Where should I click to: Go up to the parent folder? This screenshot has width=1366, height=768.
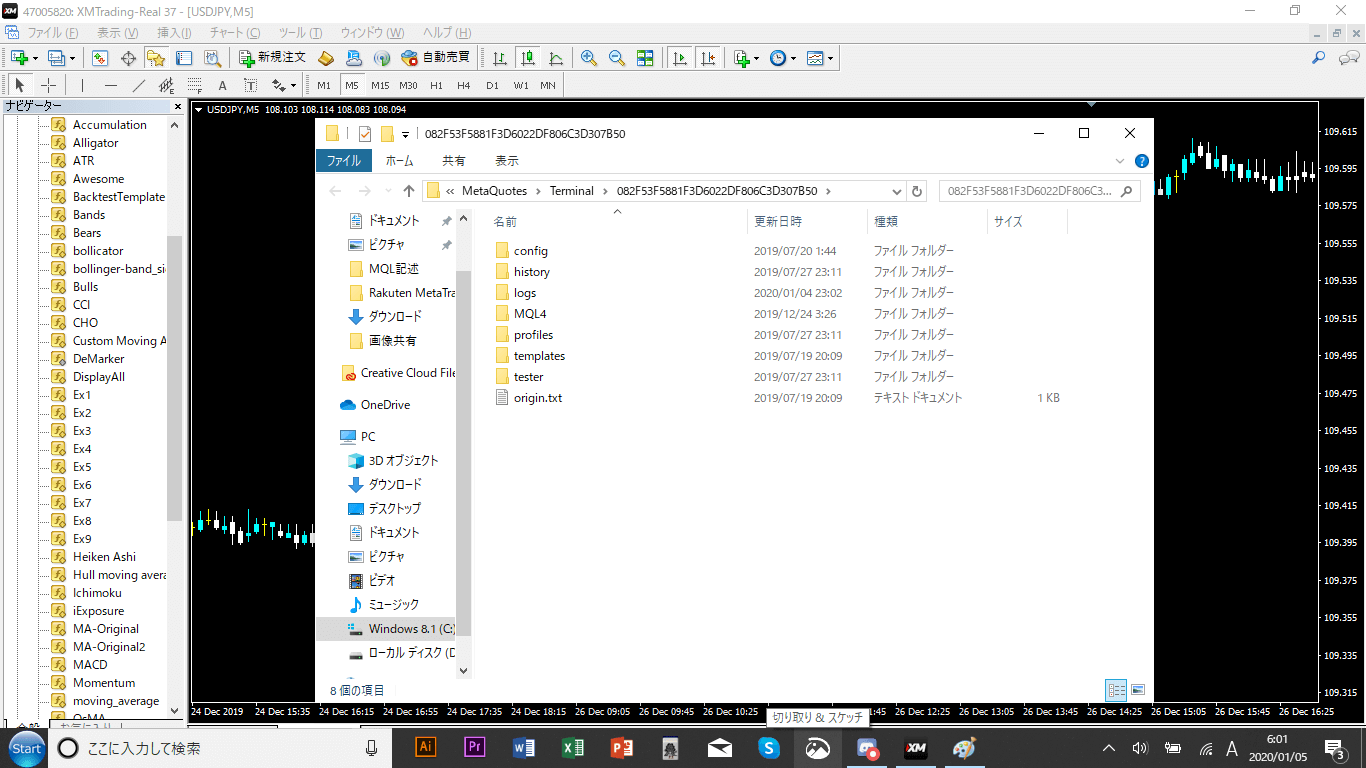pos(411,190)
